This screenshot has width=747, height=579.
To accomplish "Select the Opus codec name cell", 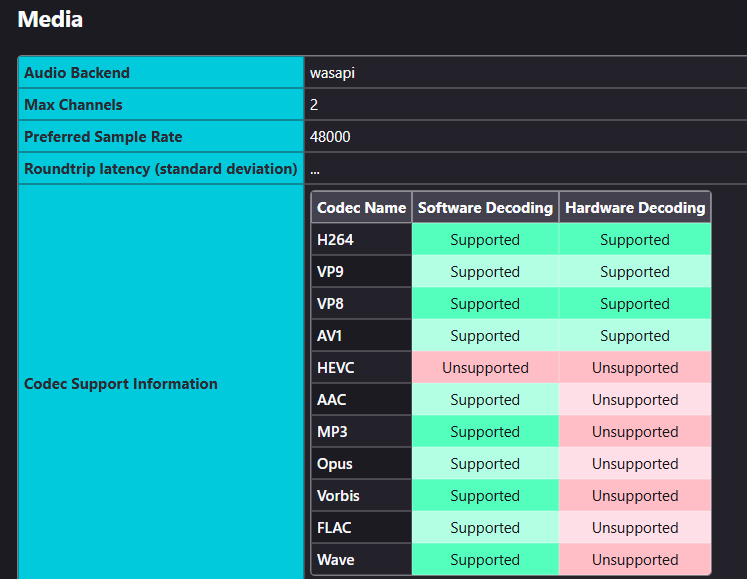I will (335, 464).
